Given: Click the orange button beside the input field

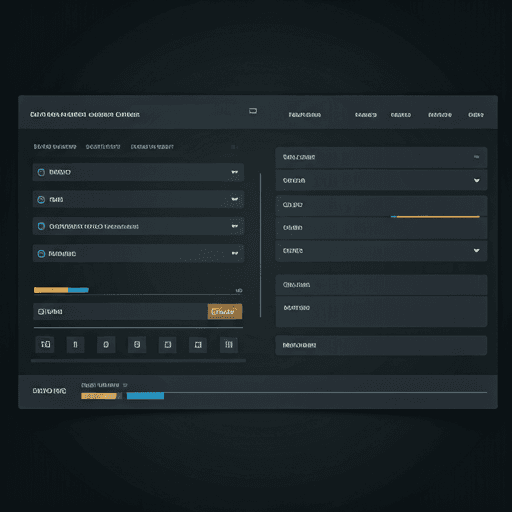Looking at the screenshot, I should [225, 312].
